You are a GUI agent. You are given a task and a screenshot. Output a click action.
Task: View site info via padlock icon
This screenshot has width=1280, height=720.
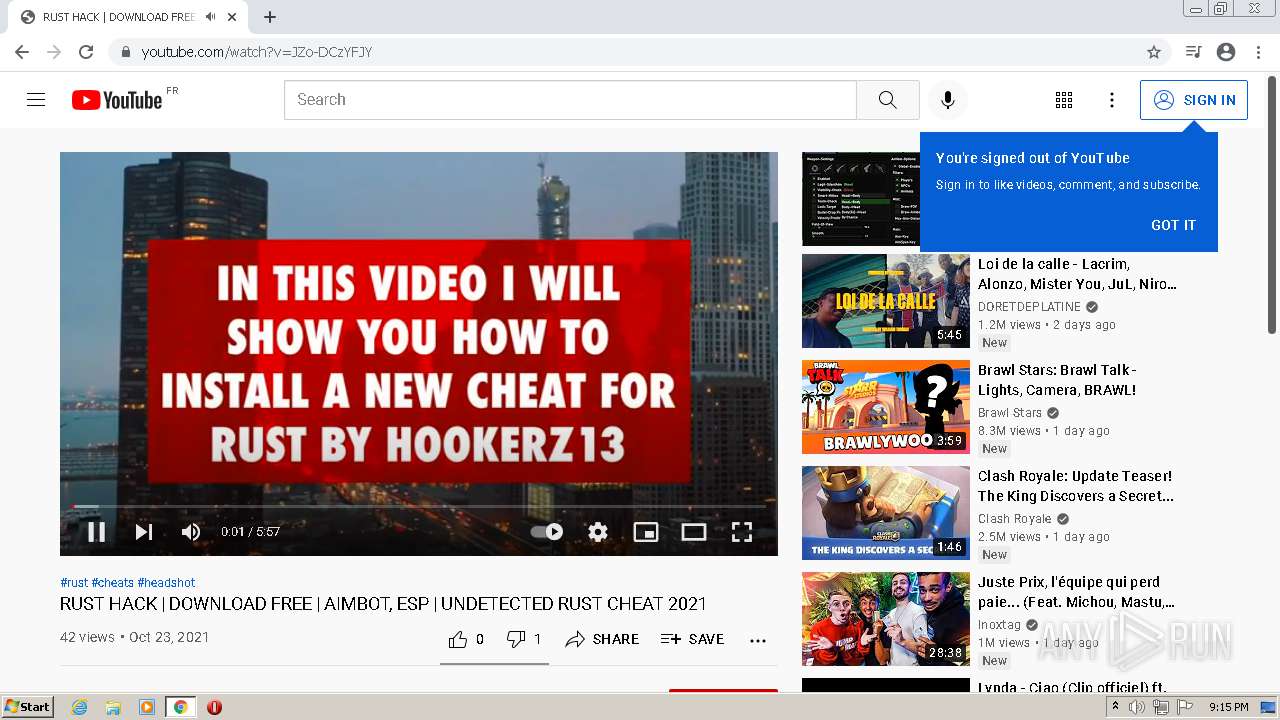[x=125, y=52]
